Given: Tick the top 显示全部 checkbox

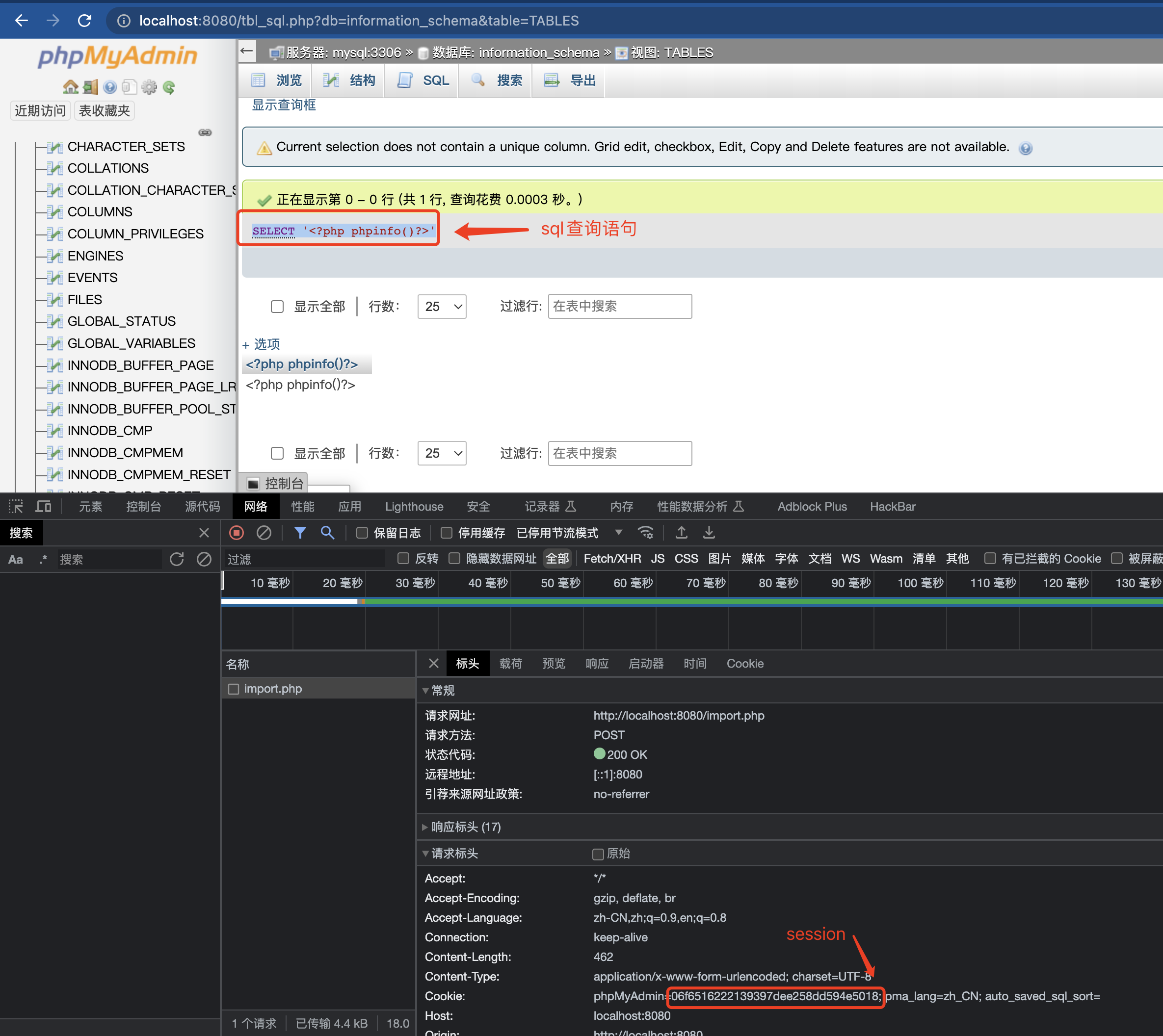Looking at the screenshot, I should (277, 307).
